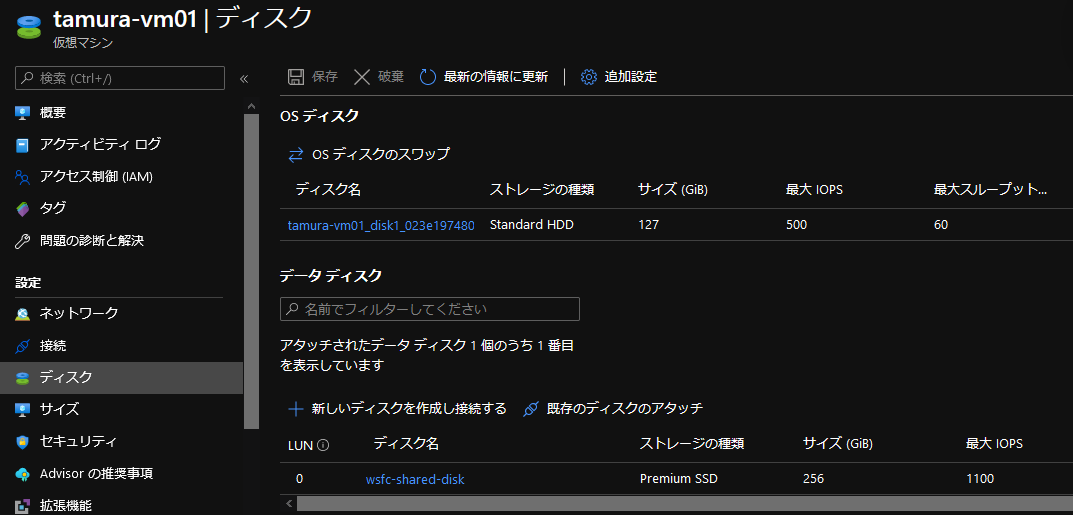The width and height of the screenshot is (1073, 515).
Task: Click the タグ tag icon
Action: [x=23, y=209]
